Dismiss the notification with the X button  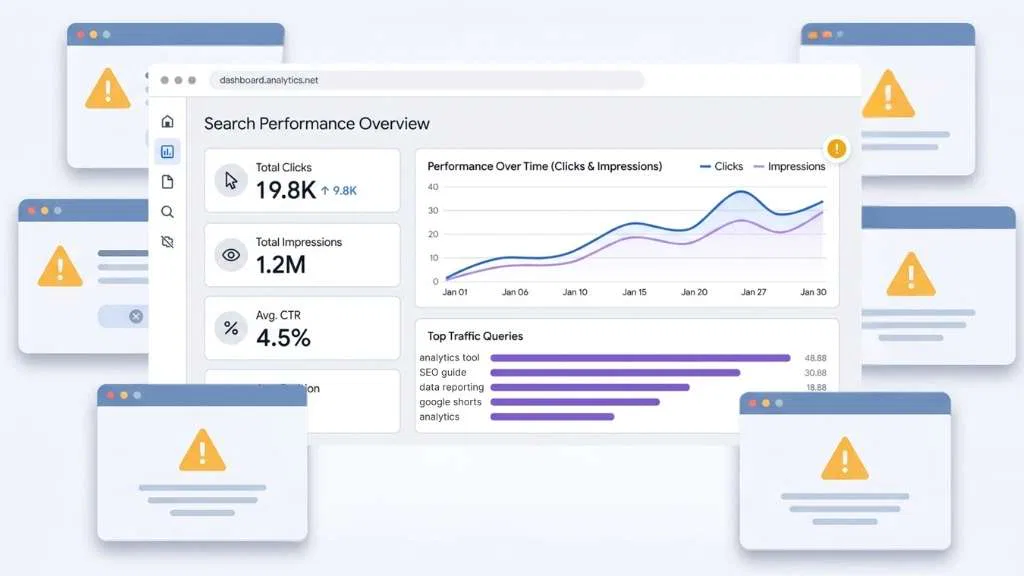(137, 316)
